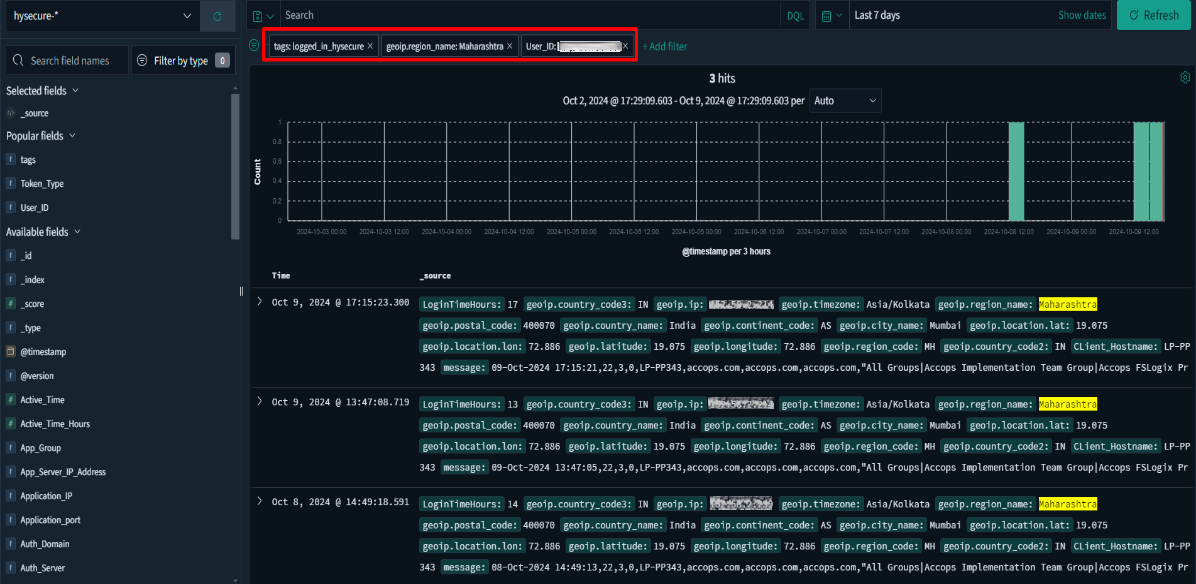Image resolution: width=1196 pixels, height=584 pixels.
Task: Remove the geoip.region_name Maharashtra filter
Action: 509,46
